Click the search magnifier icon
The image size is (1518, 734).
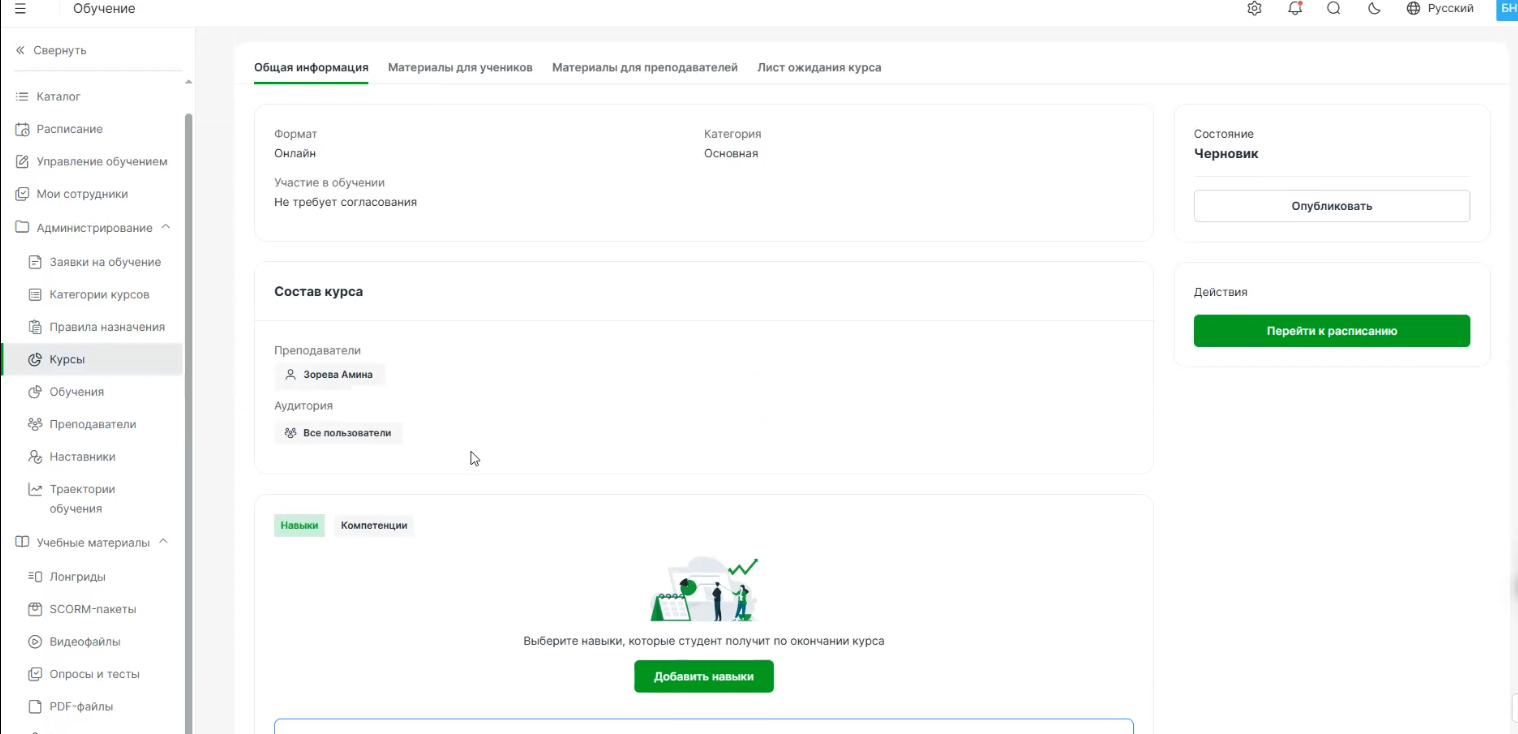[1333, 9]
